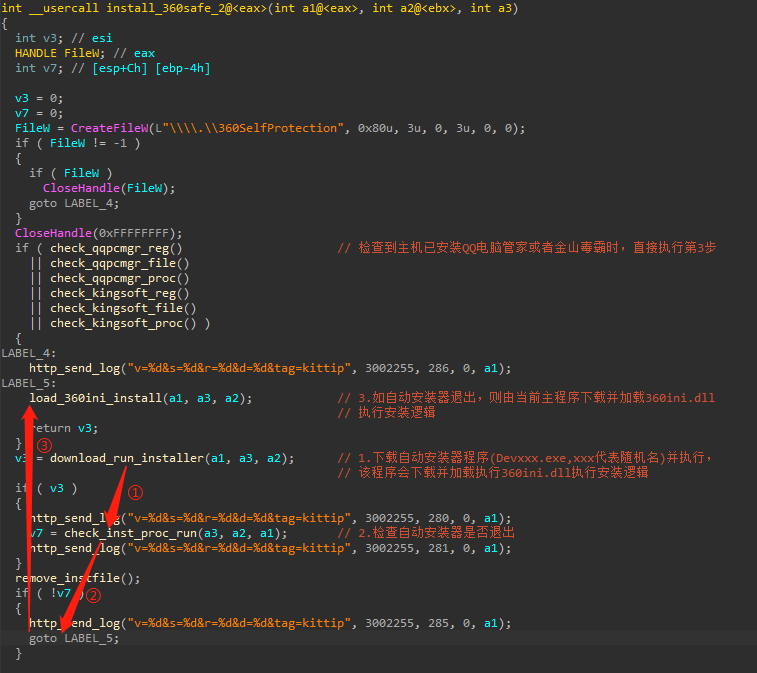Image resolution: width=757 pixels, height=673 pixels.
Task: Click the circled number 3 annotation
Action: (x=44, y=445)
